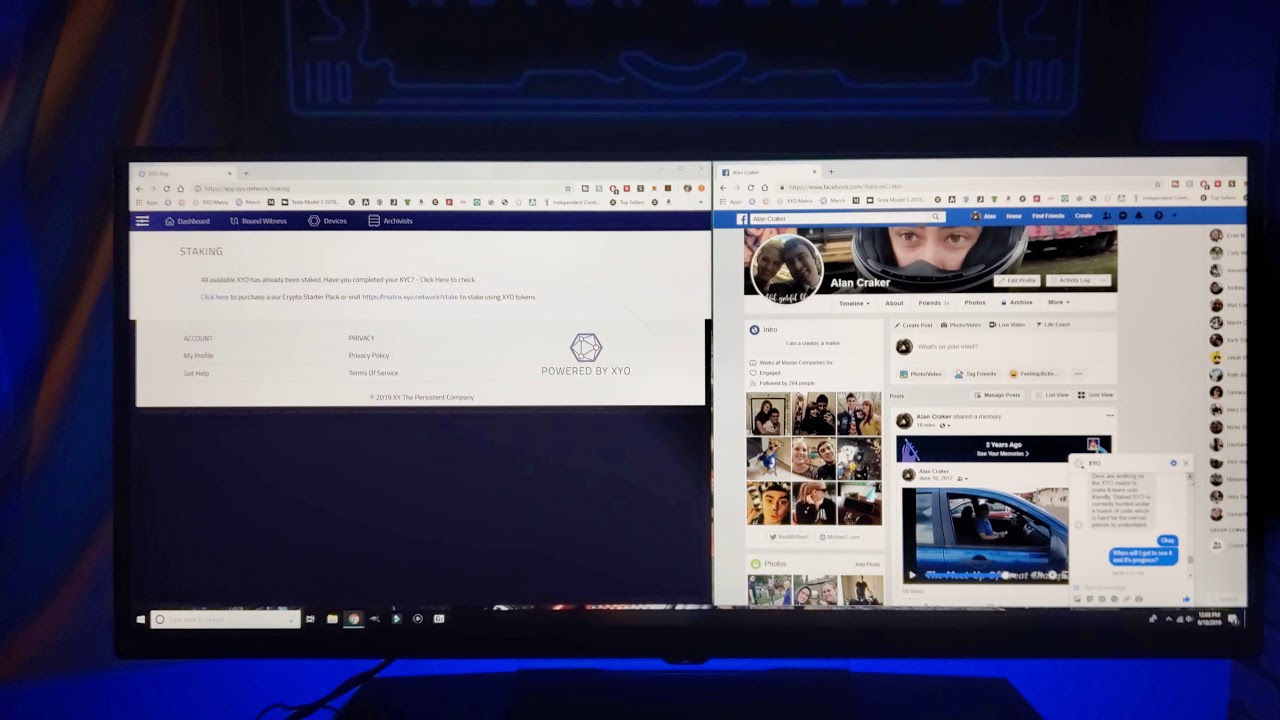
Task: Switch posts to List View
Action: (x=1052, y=395)
